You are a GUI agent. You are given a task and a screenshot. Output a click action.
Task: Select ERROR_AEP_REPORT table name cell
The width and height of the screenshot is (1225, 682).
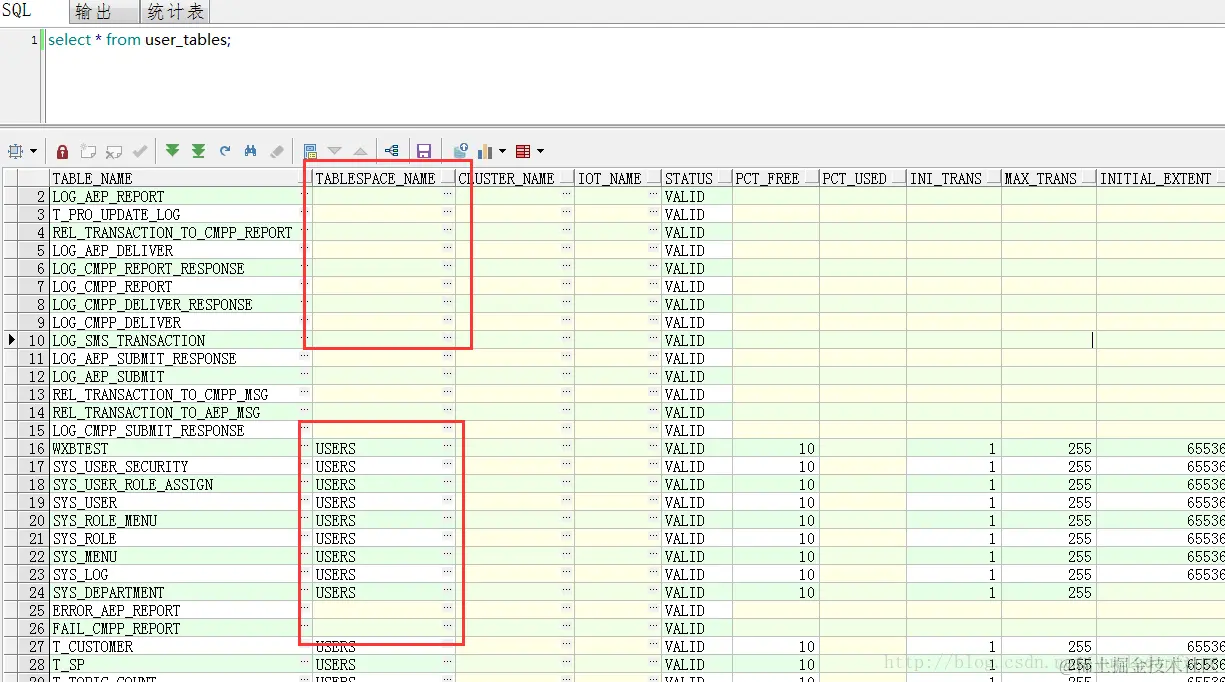click(x=181, y=610)
